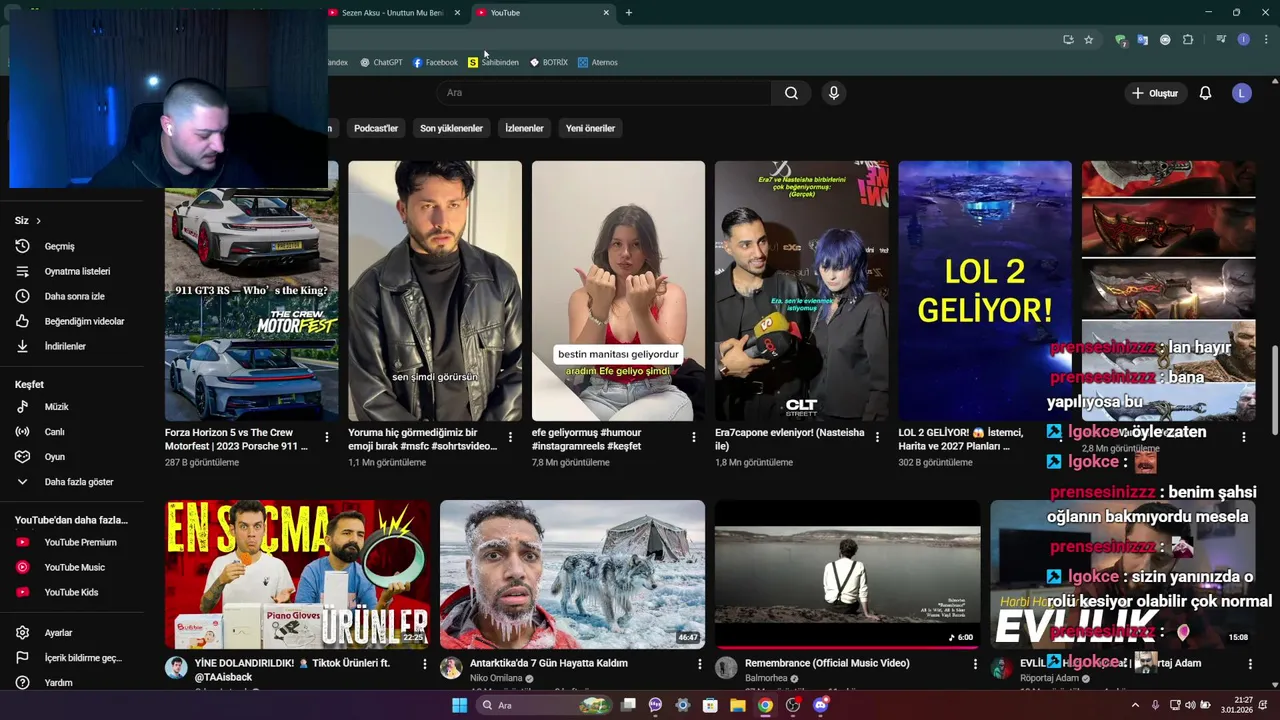The width and height of the screenshot is (1280, 720).
Task: Focus the YouTube Ara search field
Action: click(x=603, y=93)
